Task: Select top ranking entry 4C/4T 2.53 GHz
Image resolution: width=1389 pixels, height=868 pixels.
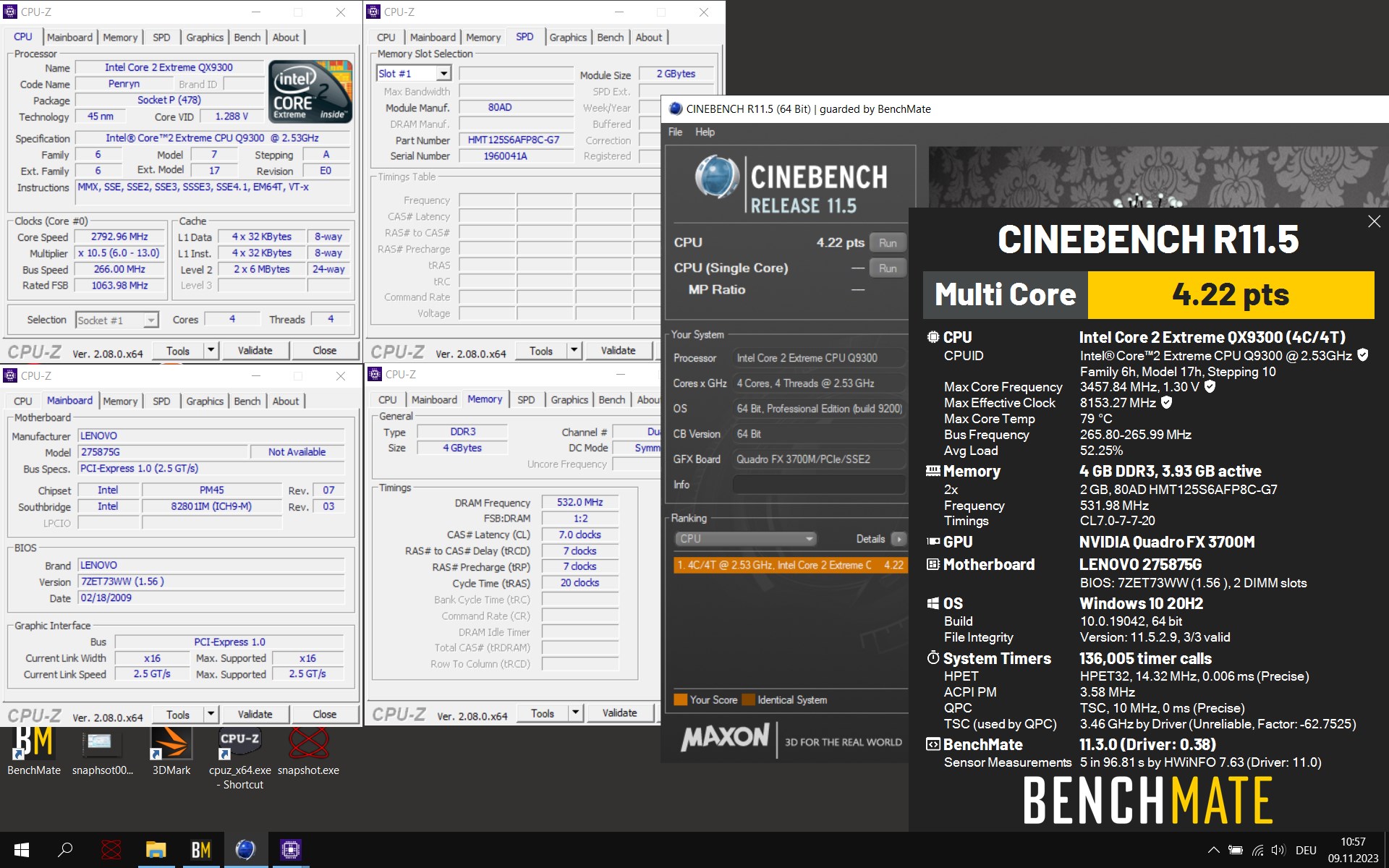Action: coord(790,565)
